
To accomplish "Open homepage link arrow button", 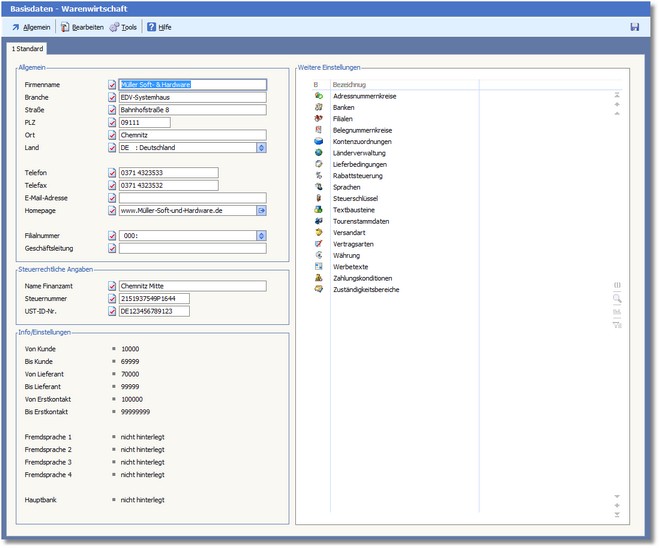I will click(261, 211).
